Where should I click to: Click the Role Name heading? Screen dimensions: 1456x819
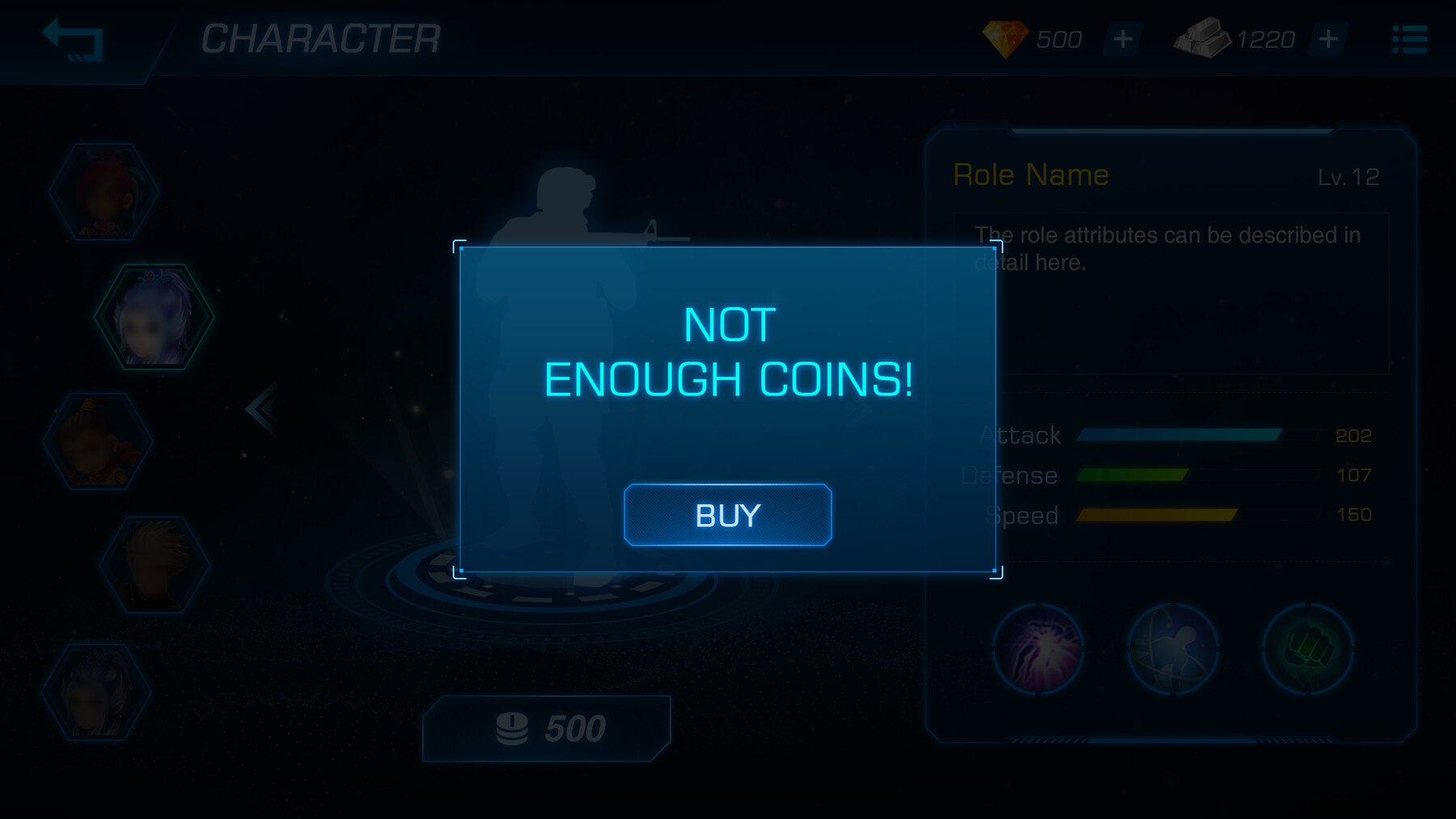coord(1031,175)
